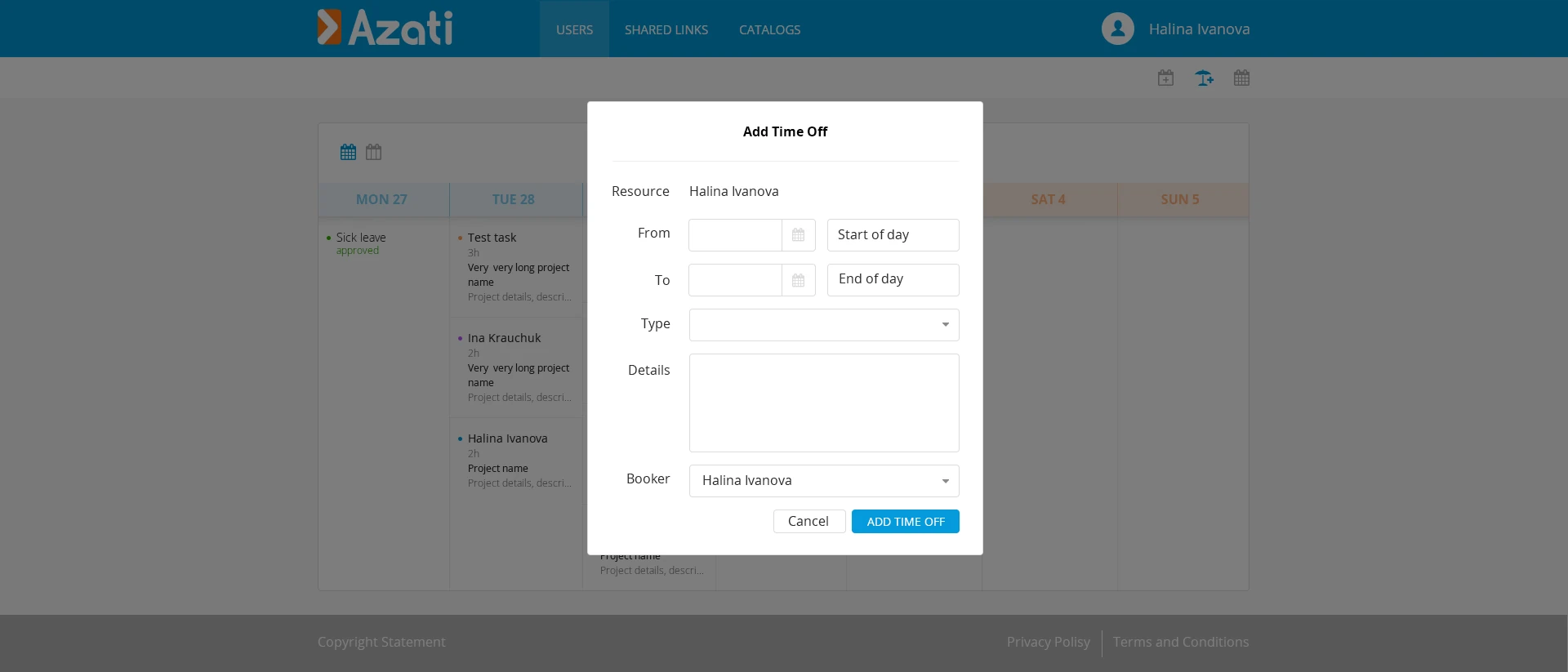
Task: Open the CATALOGS menu tab
Action: point(769,29)
